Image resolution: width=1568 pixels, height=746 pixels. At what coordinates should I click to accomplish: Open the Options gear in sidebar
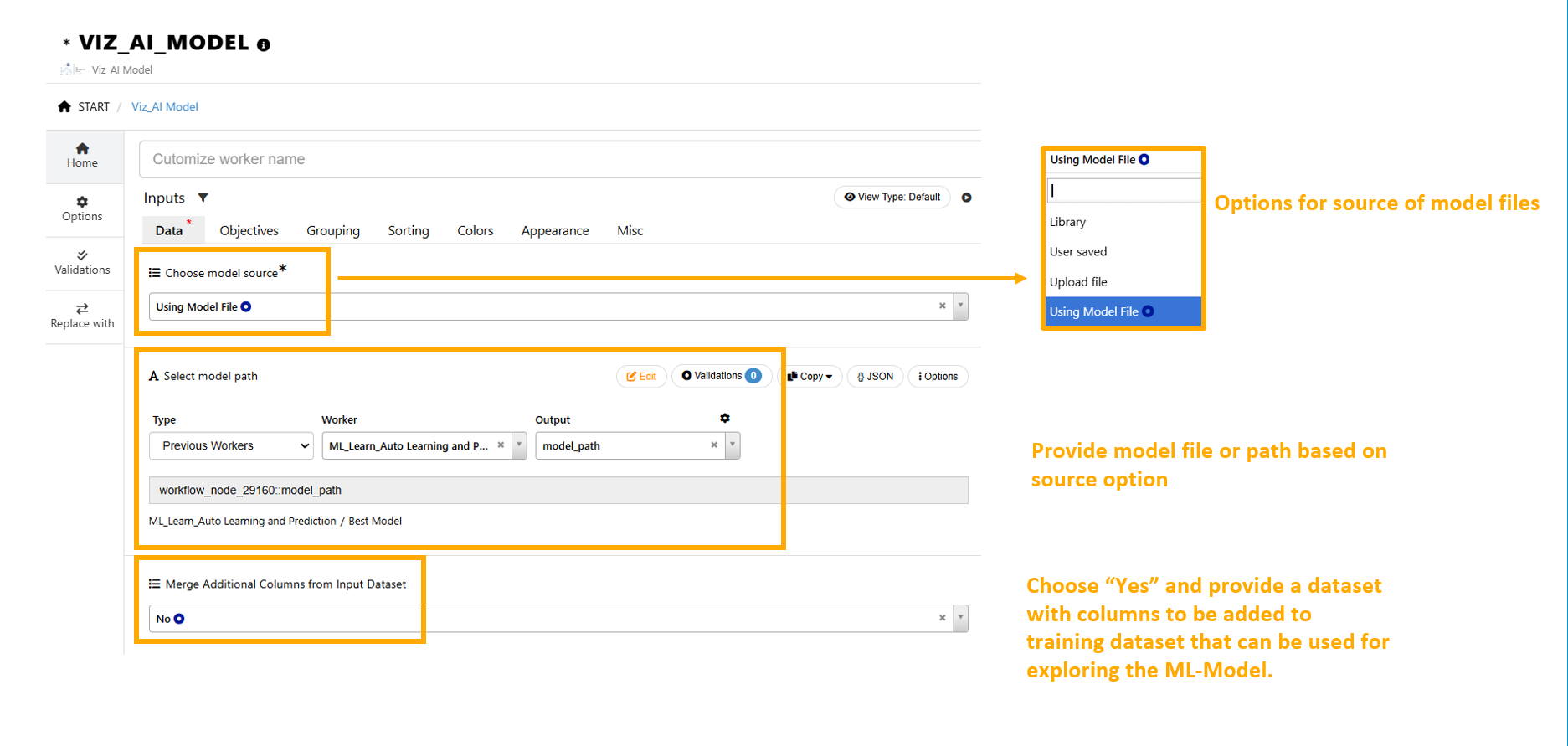tap(82, 202)
